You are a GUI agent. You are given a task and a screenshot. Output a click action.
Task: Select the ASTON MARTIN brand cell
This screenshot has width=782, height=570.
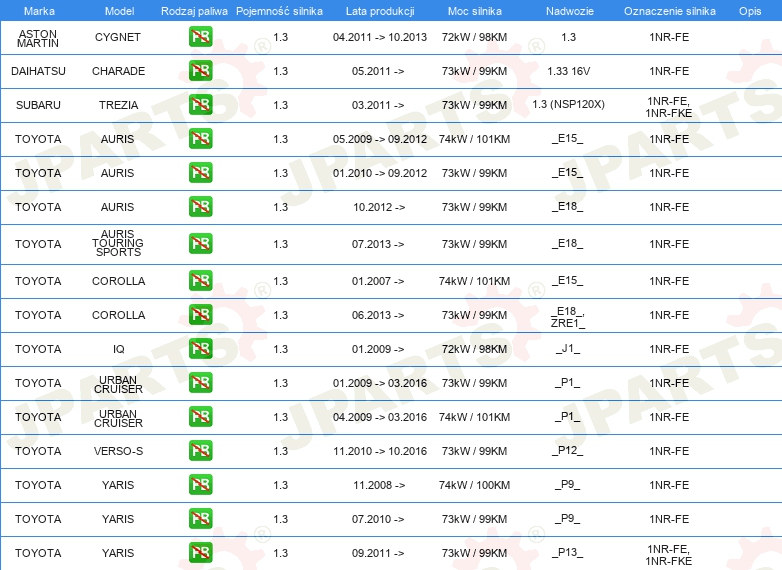point(38,38)
